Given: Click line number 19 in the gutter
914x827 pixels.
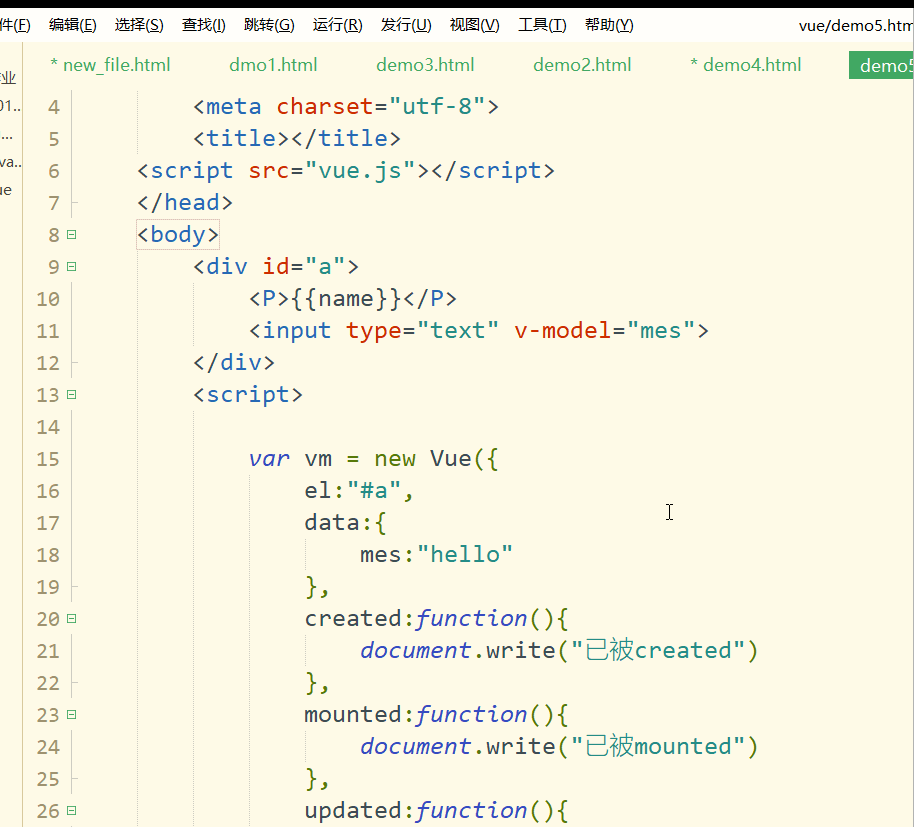Looking at the screenshot, I should [48, 587].
